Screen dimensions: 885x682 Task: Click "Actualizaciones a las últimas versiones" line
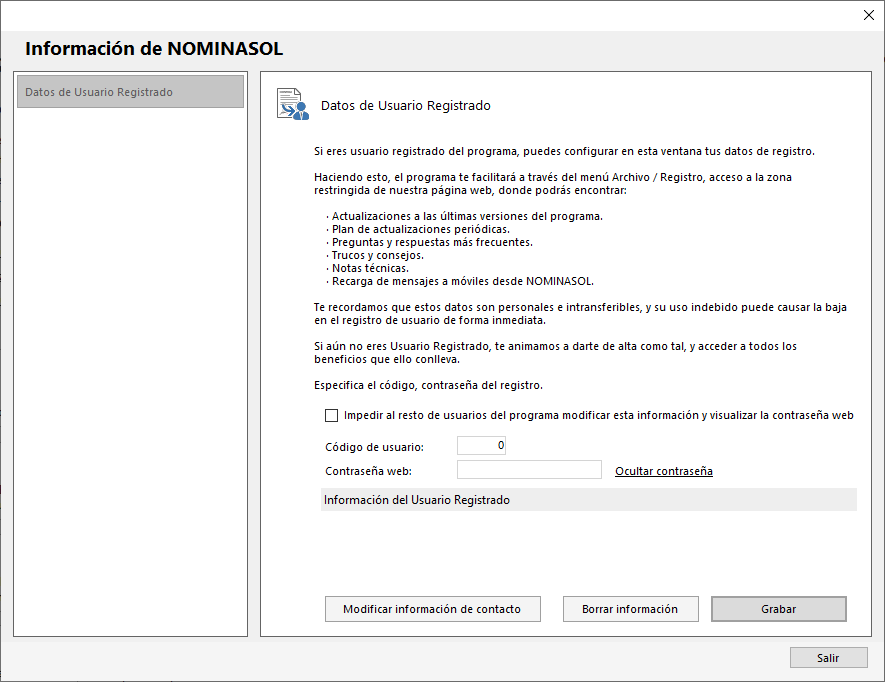467,216
